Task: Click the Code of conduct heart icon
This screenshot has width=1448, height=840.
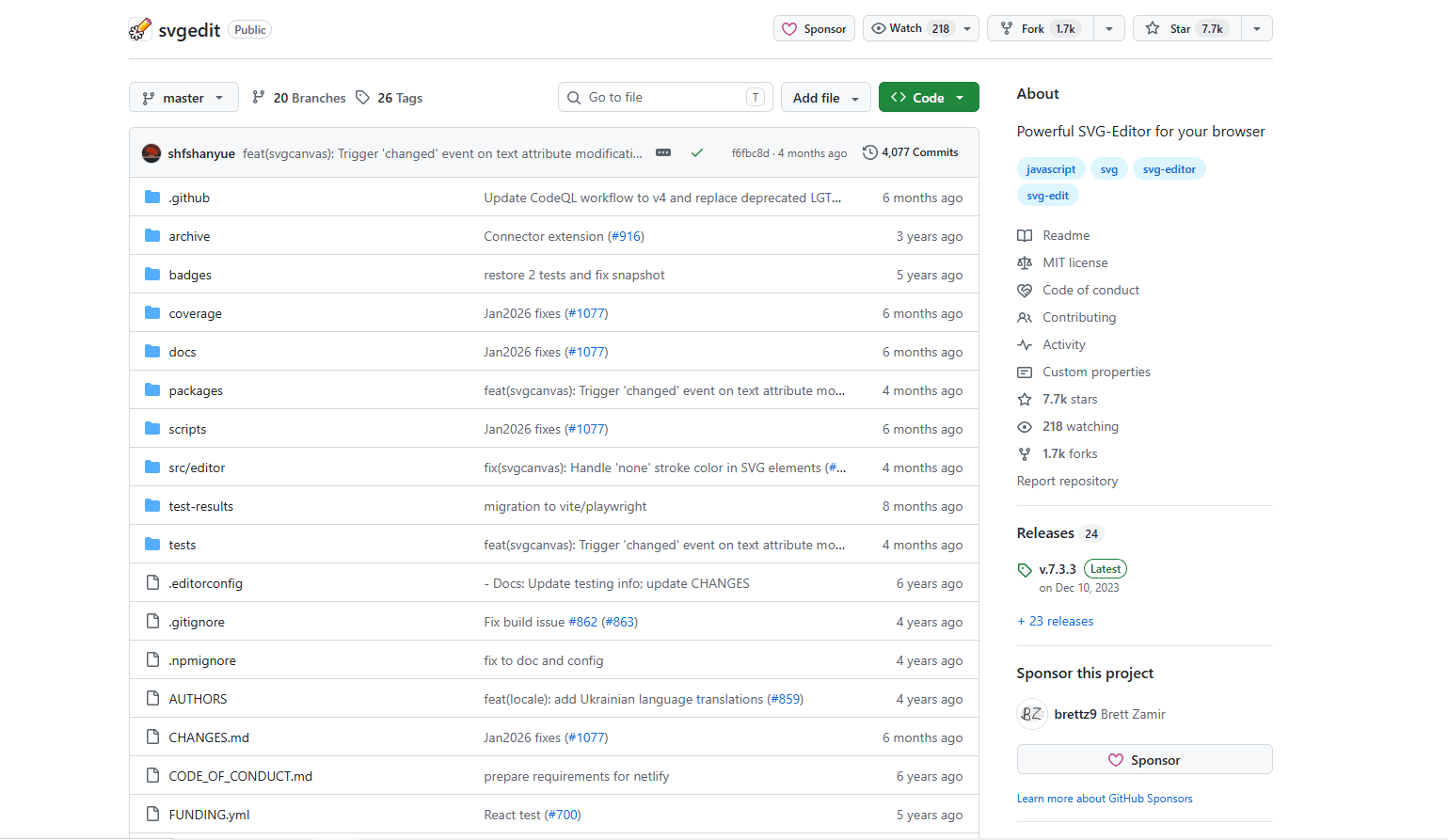Action: [1025, 290]
